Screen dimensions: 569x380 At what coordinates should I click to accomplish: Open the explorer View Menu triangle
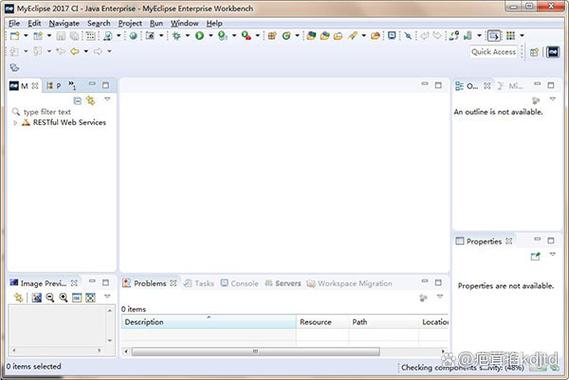coord(107,99)
